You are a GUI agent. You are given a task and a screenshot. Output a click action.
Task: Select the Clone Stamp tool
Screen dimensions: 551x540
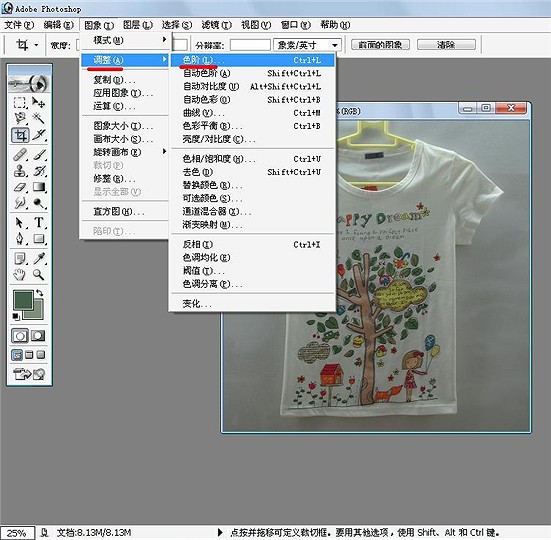coord(20,171)
